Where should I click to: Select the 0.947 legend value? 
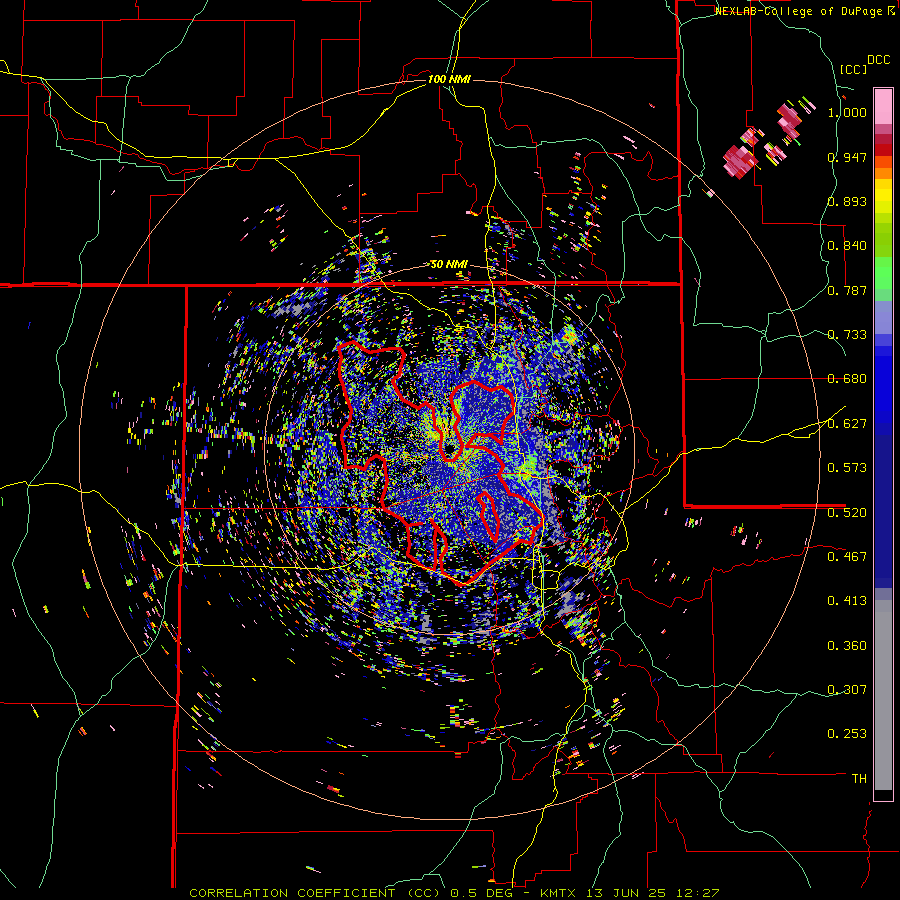pos(847,157)
